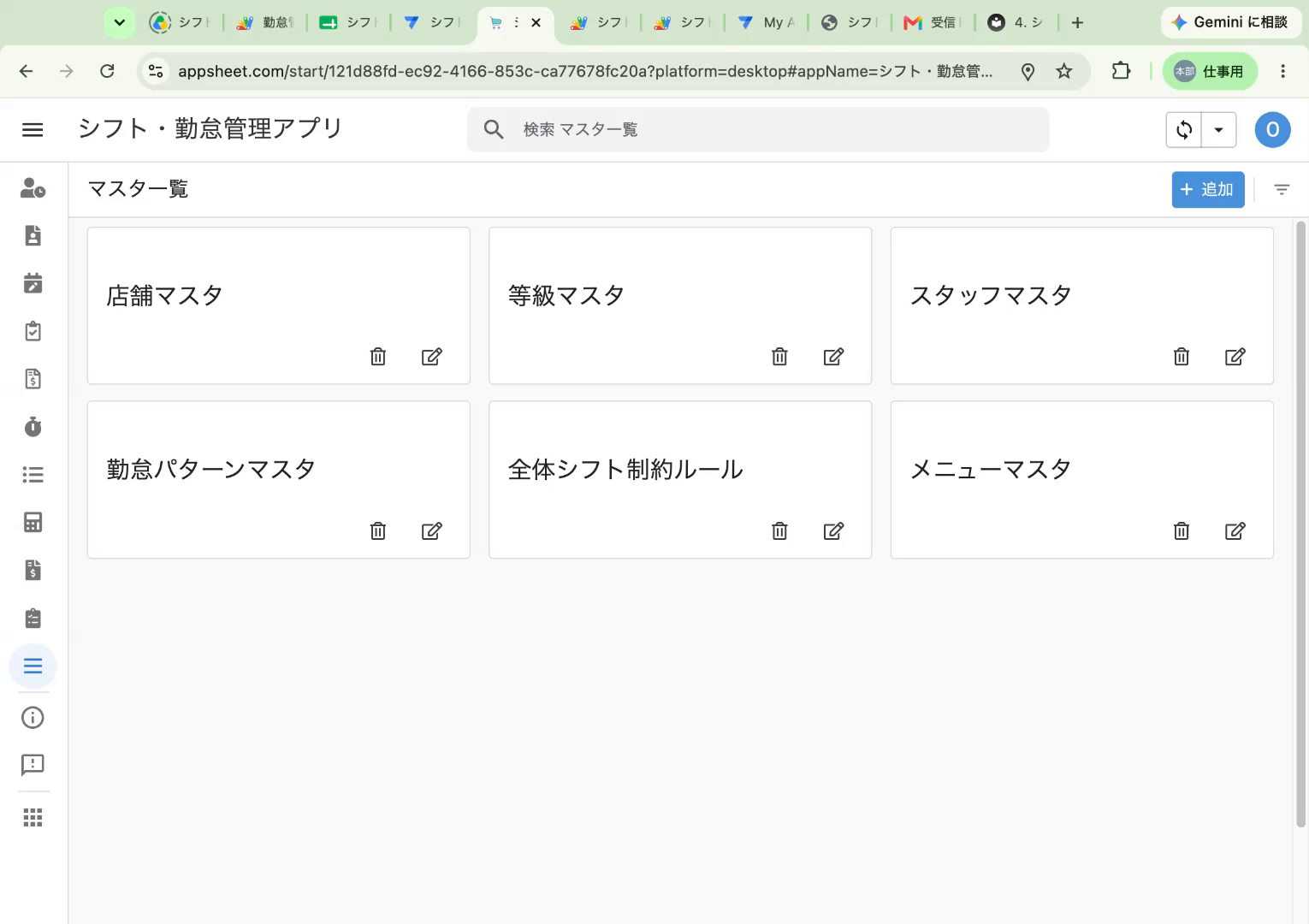Open the stopwatch sidebar view

click(x=33, y=427)
